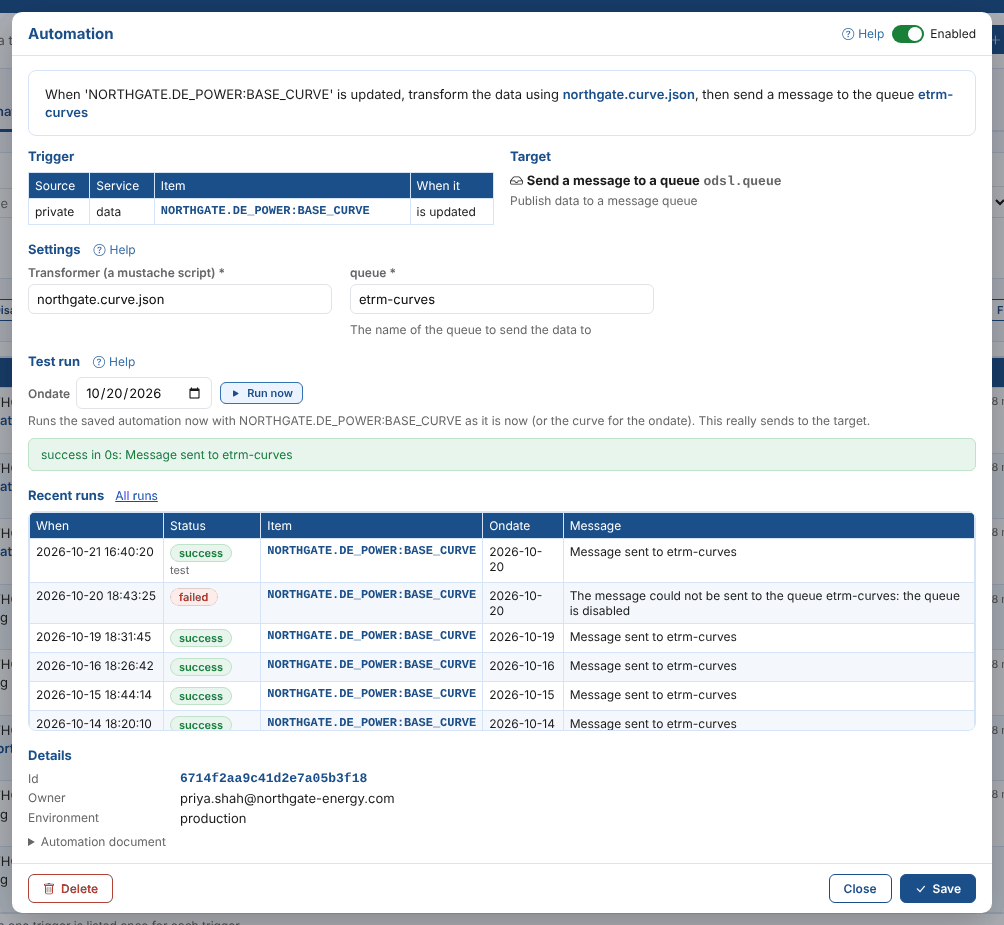Select the When column header in Recent runs

[96, 526]
